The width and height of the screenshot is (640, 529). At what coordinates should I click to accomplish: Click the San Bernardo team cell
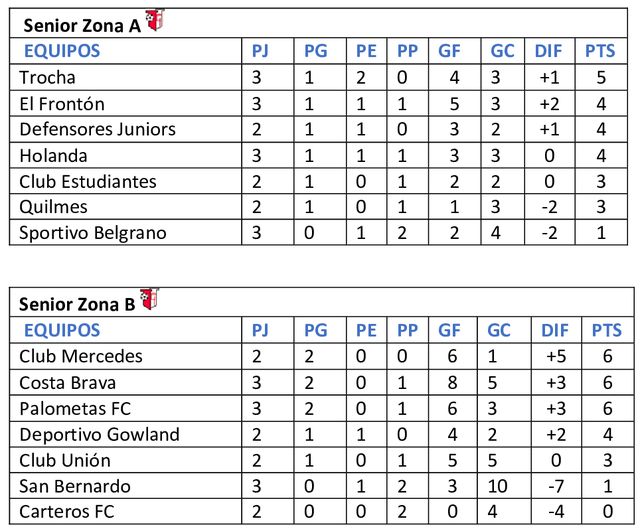click(x=75, y=486)
